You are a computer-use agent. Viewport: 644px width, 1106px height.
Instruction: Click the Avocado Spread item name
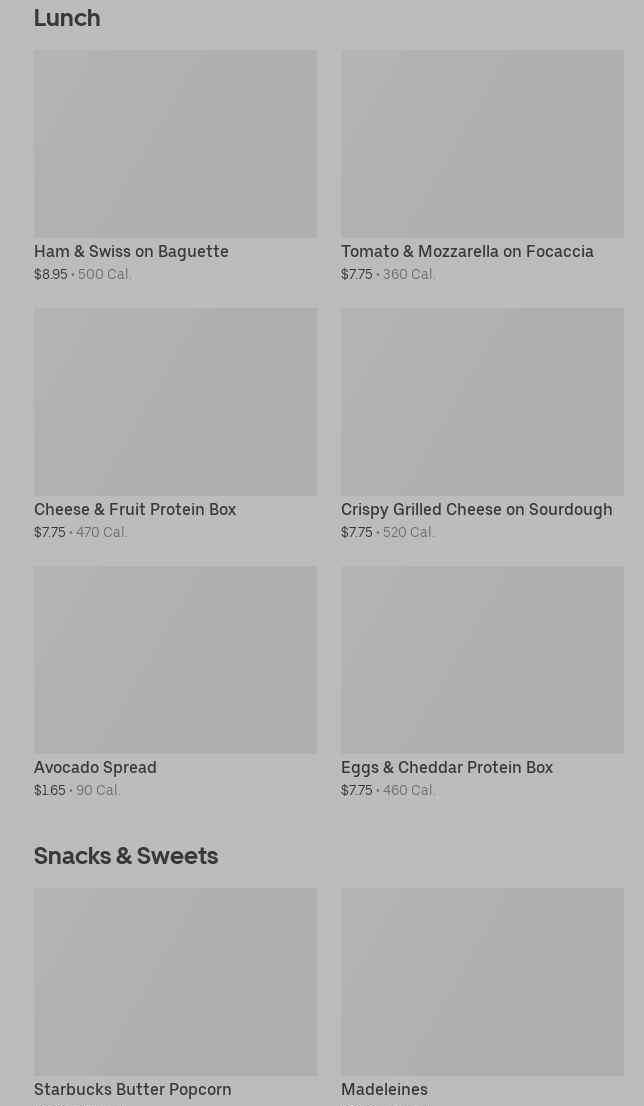click(95, 768)
